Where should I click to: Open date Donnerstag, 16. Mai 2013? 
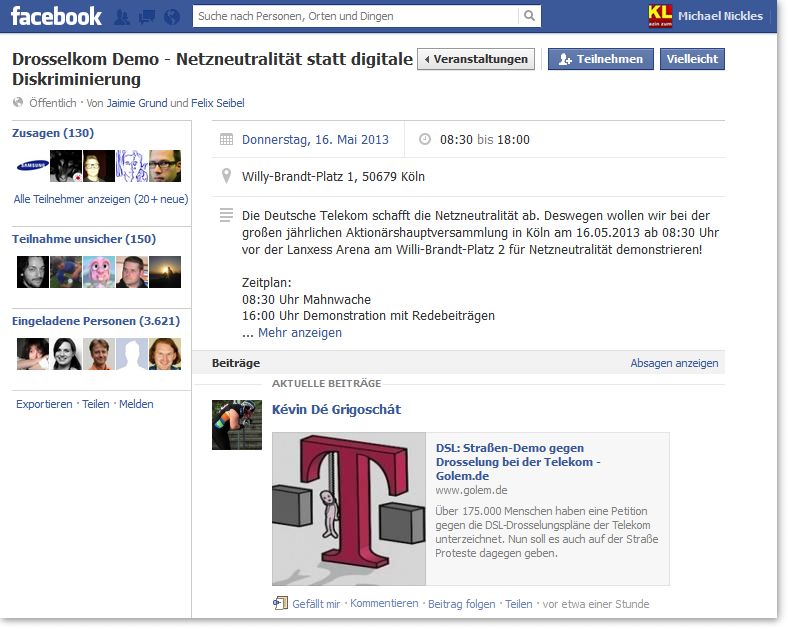pos(315,140)
